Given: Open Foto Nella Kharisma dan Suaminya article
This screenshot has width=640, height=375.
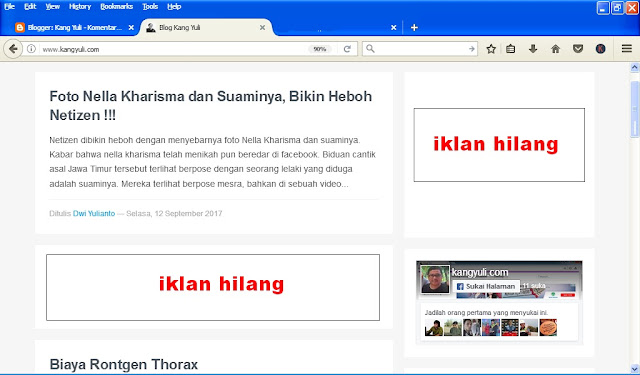Looking at the screenshot, I should pyautogui.click(x=211, y=106).
